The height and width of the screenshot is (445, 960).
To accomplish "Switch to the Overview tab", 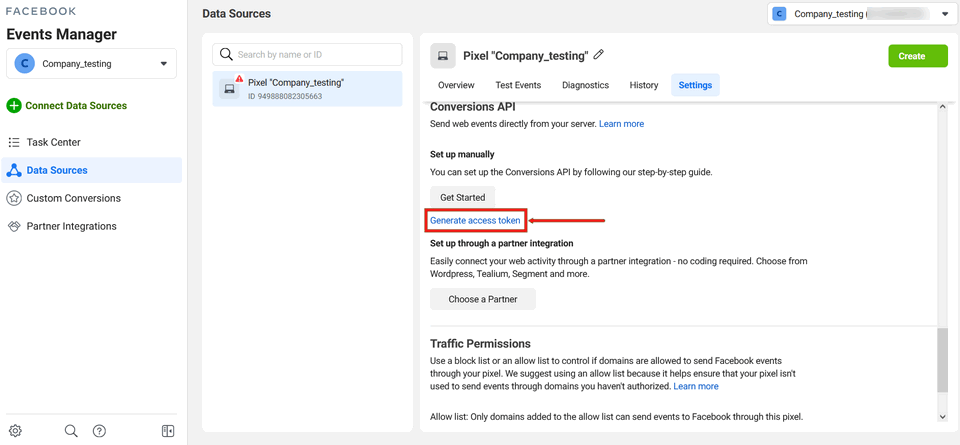I will pyautogui.click(x=456, y=85).
